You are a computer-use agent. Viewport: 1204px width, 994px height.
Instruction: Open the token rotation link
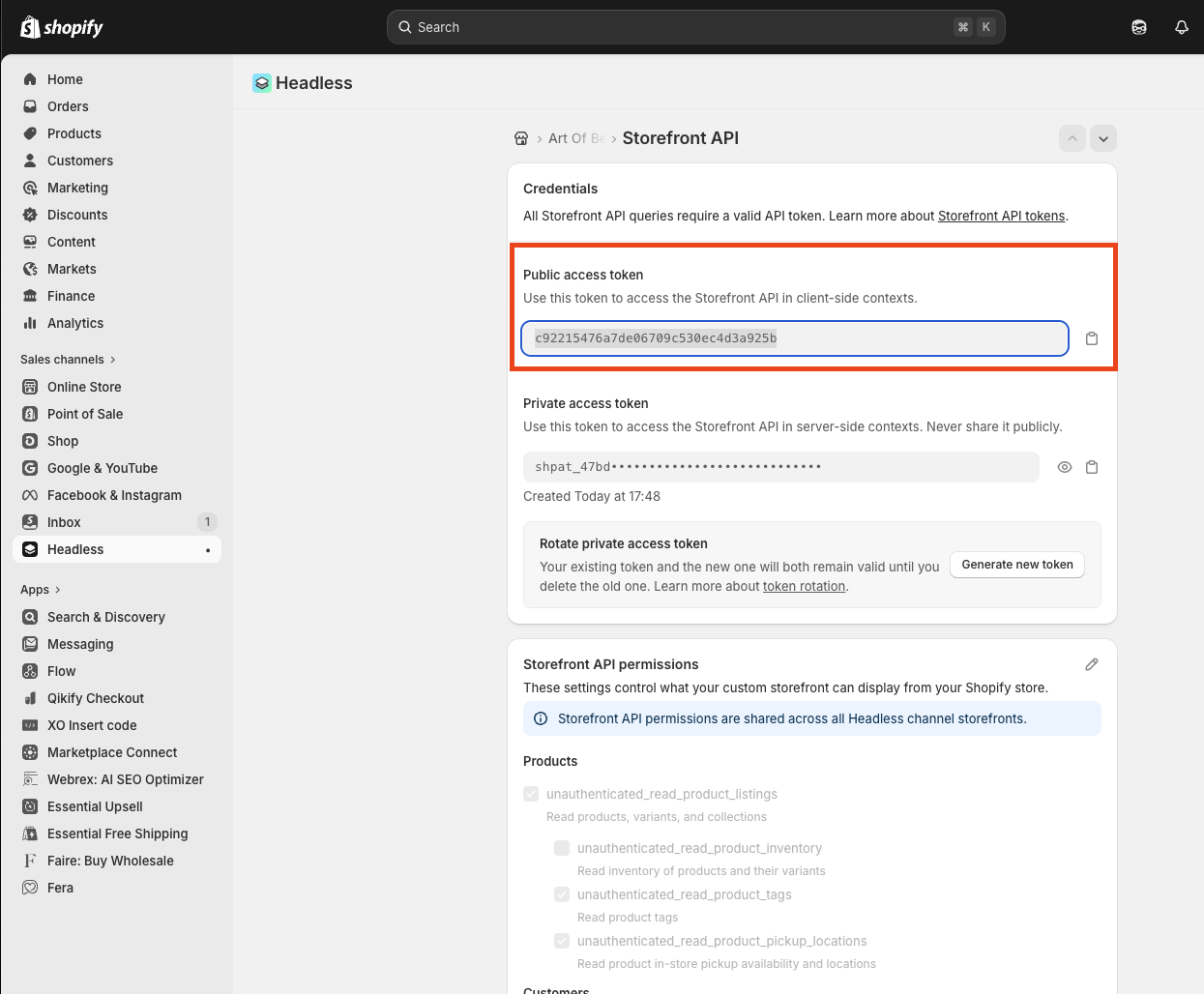(x=804, y=586)
